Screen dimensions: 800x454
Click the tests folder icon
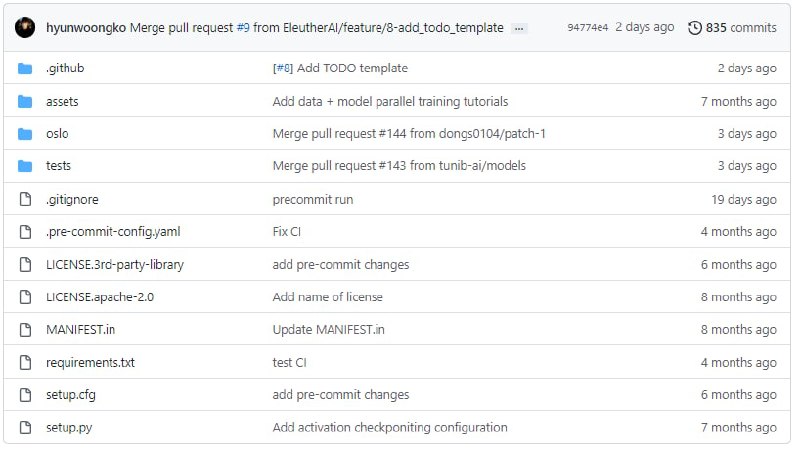click(x=25, y=166)
